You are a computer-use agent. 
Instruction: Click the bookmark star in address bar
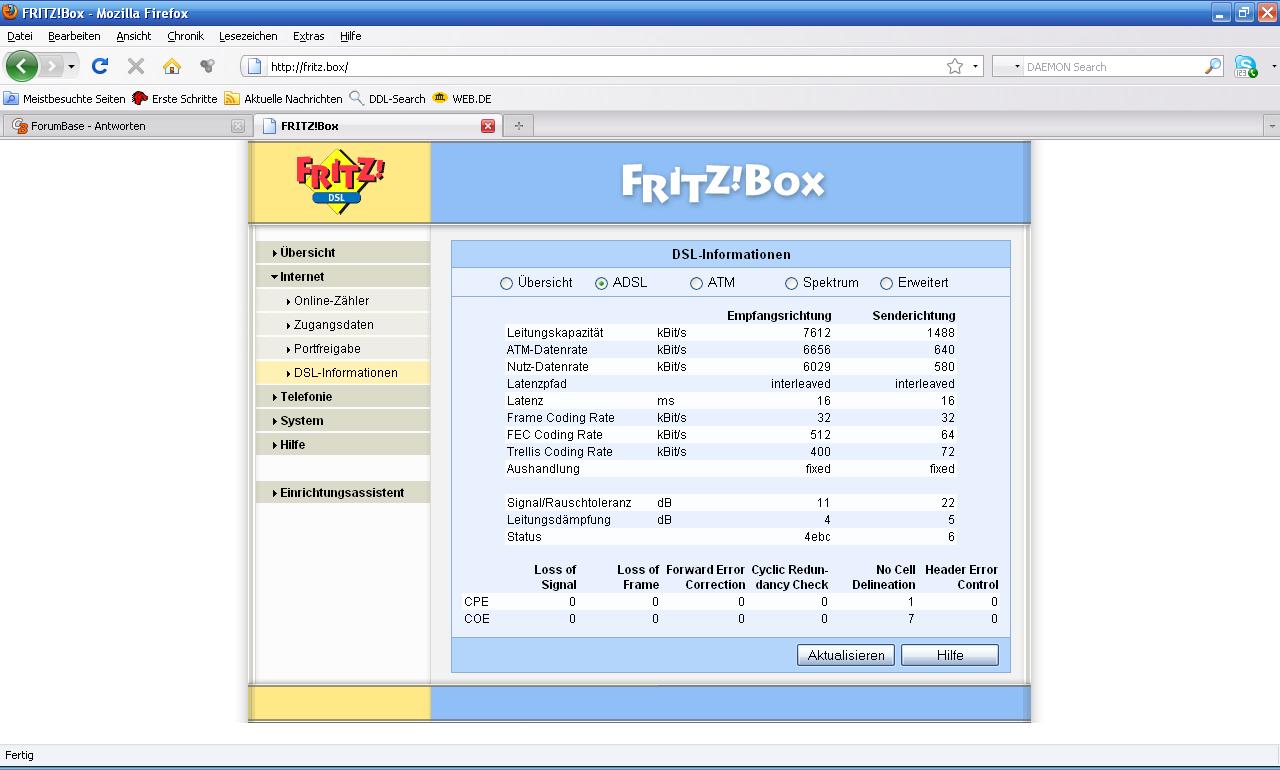(955, 66)
